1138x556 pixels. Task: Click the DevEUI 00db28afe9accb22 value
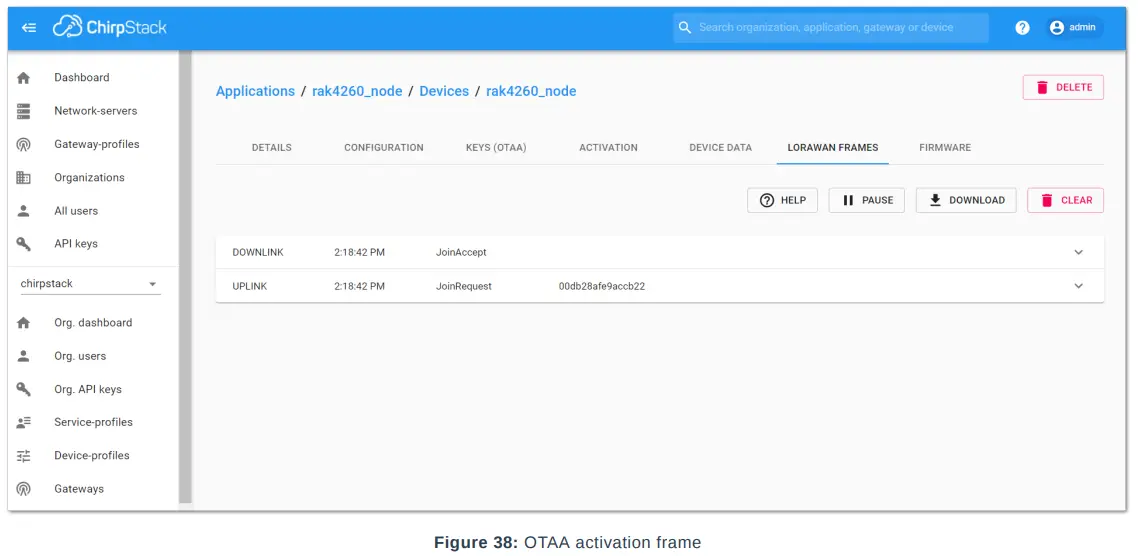tap(602, 286)
